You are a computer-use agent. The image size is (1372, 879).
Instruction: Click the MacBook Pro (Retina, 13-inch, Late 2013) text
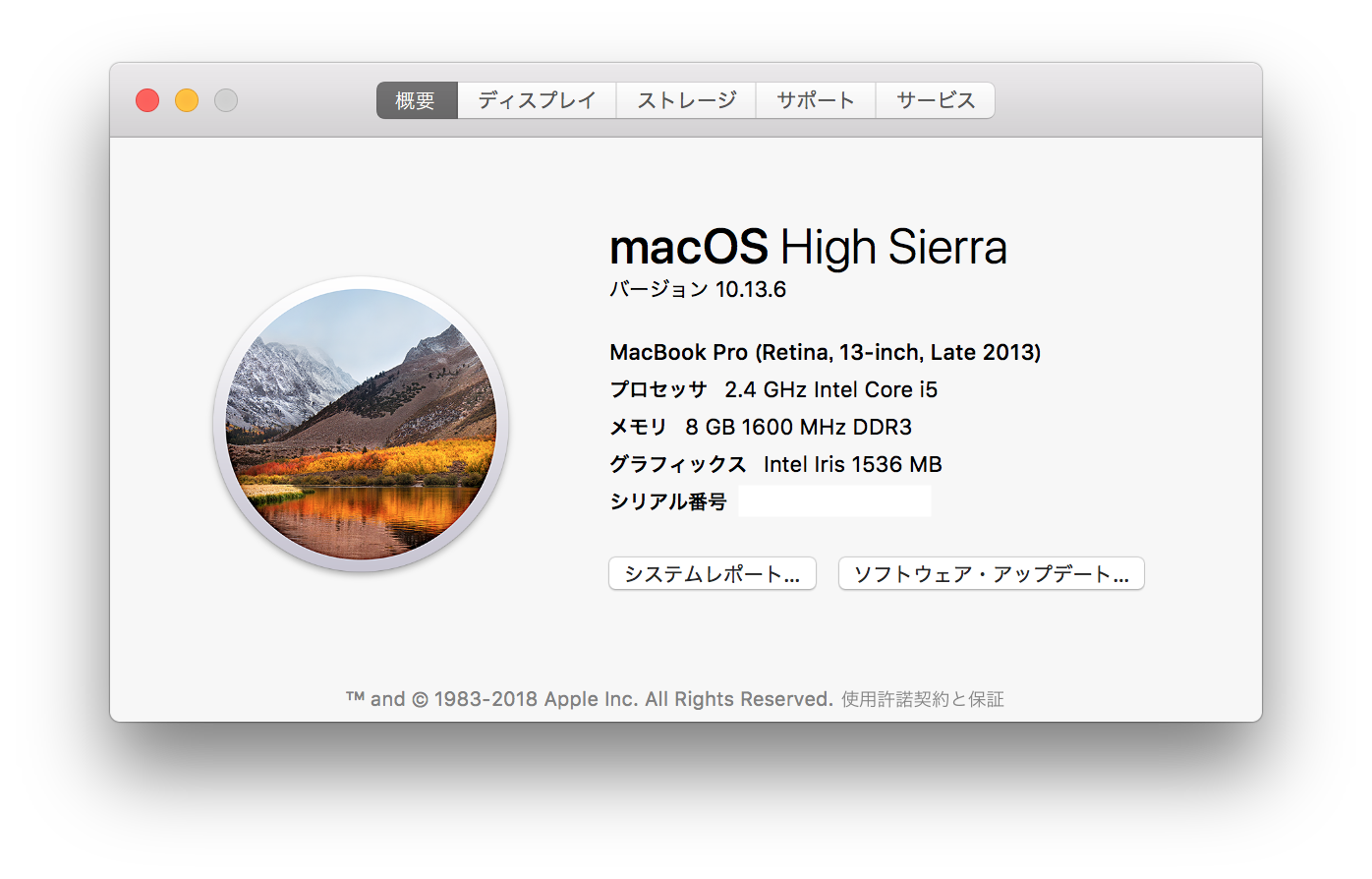pyautogui.click(x=826, y=352)
